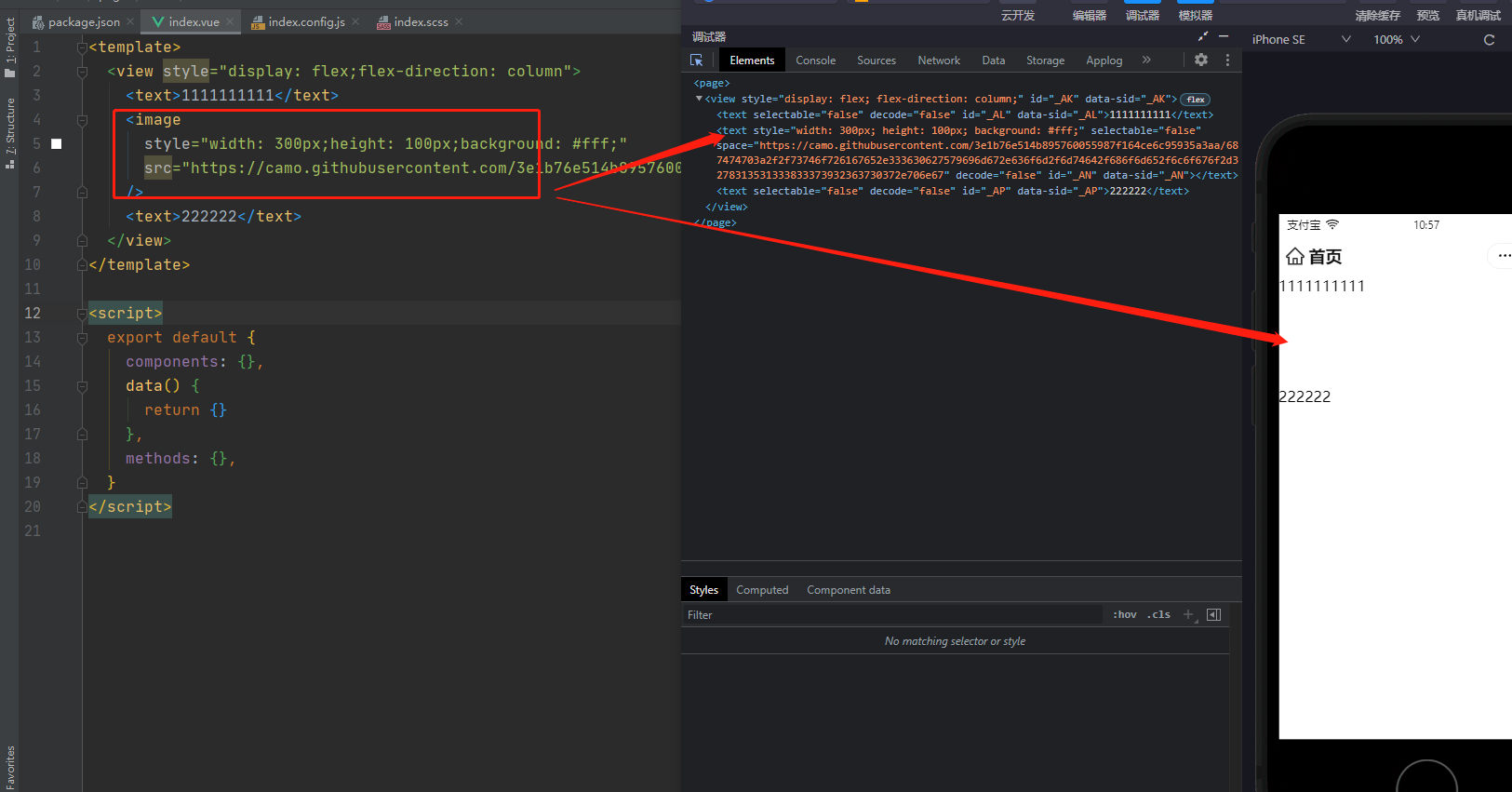This screenshot has width=1512, height=792.
Task: Click the 真机调试 button
Action: [1479, 15]
